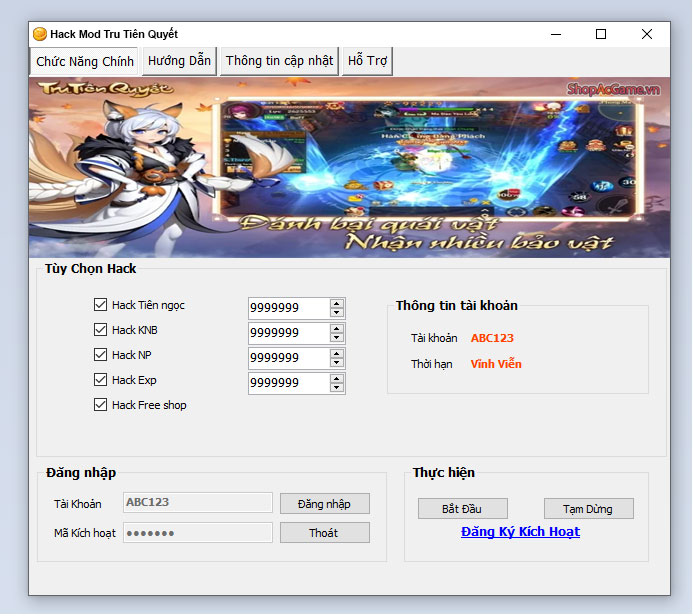The image size is (693, 616).
Task: Switch to the Chức Năng Chính tab
Action: [84, 61]
